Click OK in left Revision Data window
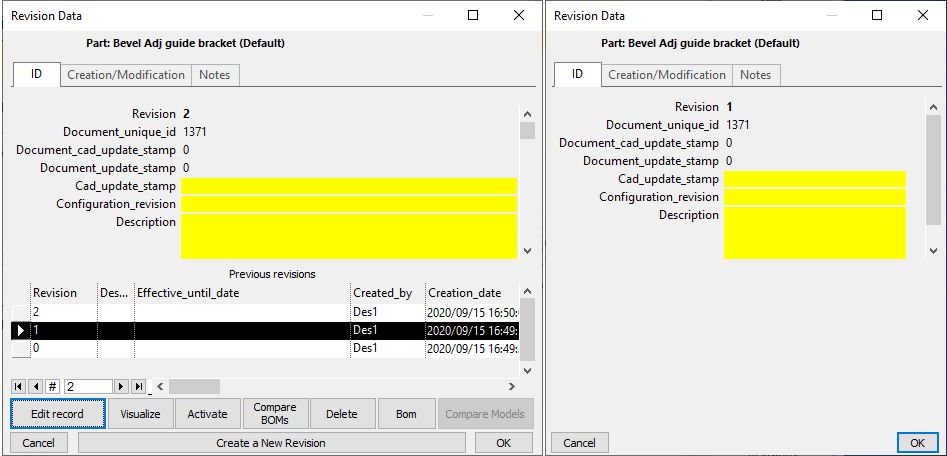The height and width of the screenshot is (456, 947). tap(504, 443)
